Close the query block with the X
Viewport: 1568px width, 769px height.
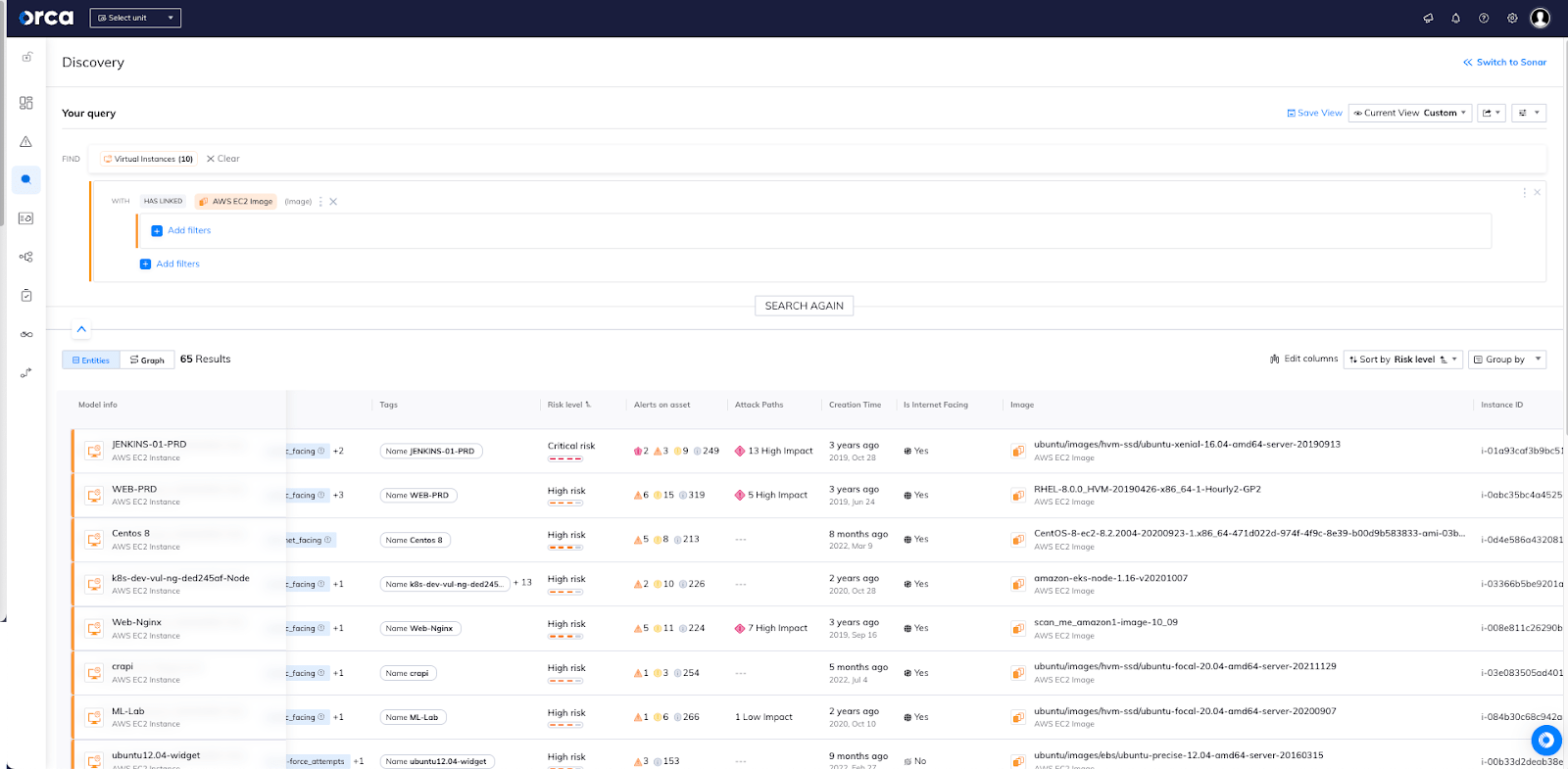[1538, 192]
